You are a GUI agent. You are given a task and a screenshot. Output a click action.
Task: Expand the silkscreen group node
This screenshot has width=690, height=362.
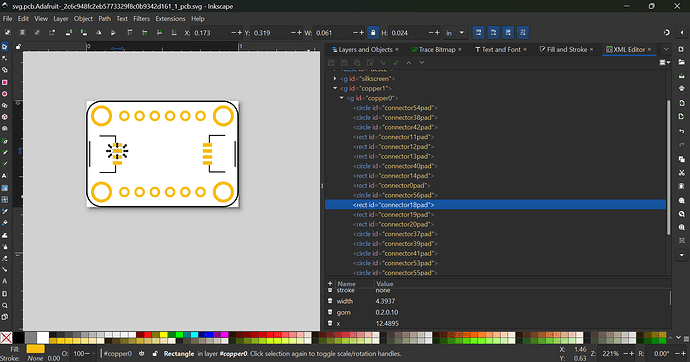(x=335, y=79)
